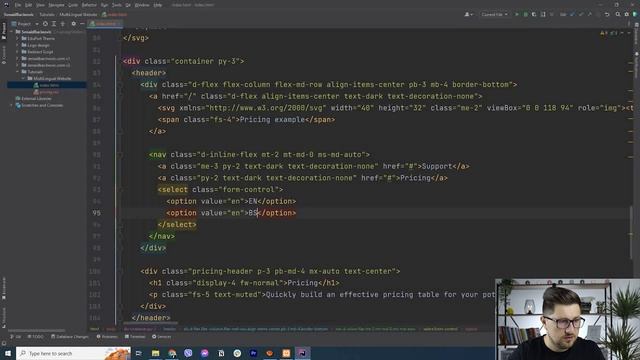Viewport: 640px width, 360px height.
Task: Open the Git tool window
Action: point(16,337)
